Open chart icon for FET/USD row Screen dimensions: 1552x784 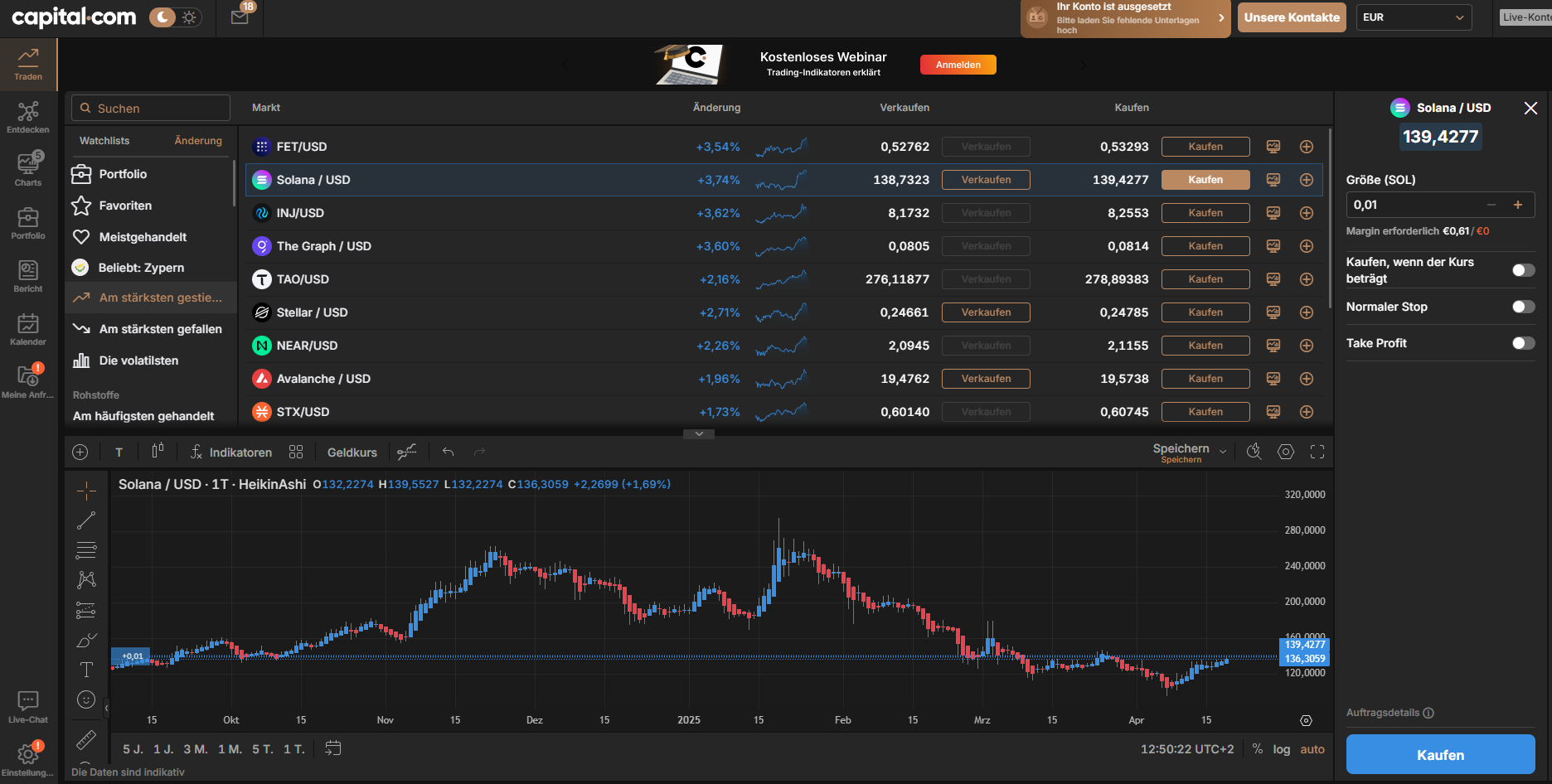[1273, 147]
